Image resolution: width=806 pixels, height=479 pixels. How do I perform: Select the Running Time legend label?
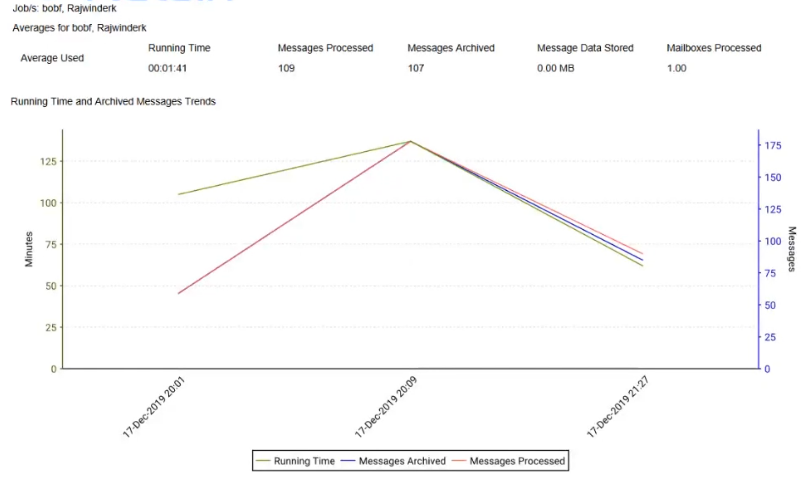pyautogui.click(x=304, y=461)
